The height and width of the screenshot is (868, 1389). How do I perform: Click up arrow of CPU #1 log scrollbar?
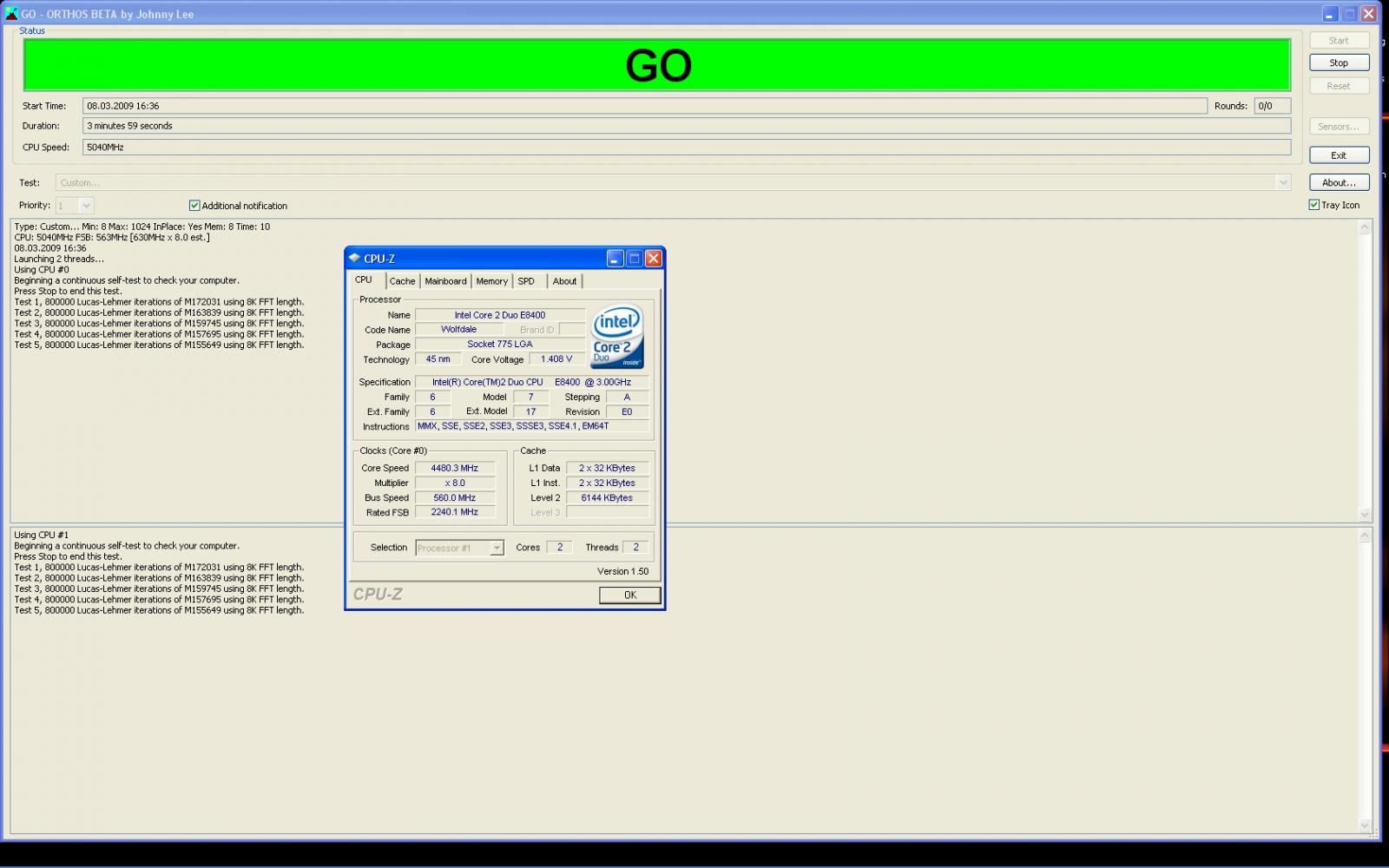[1365, 536]
